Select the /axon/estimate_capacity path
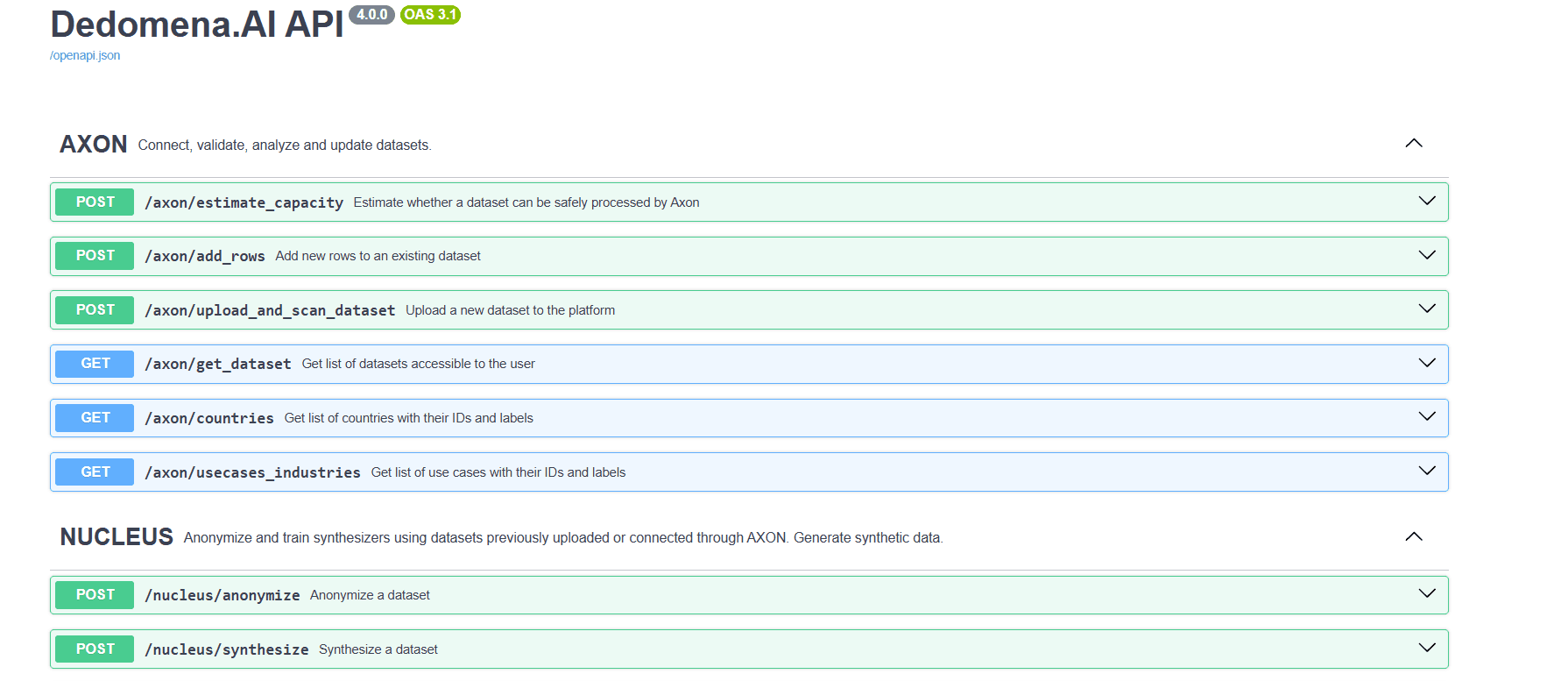The width and height of the screenshot is (1568, 681). [x=244, y=202]
